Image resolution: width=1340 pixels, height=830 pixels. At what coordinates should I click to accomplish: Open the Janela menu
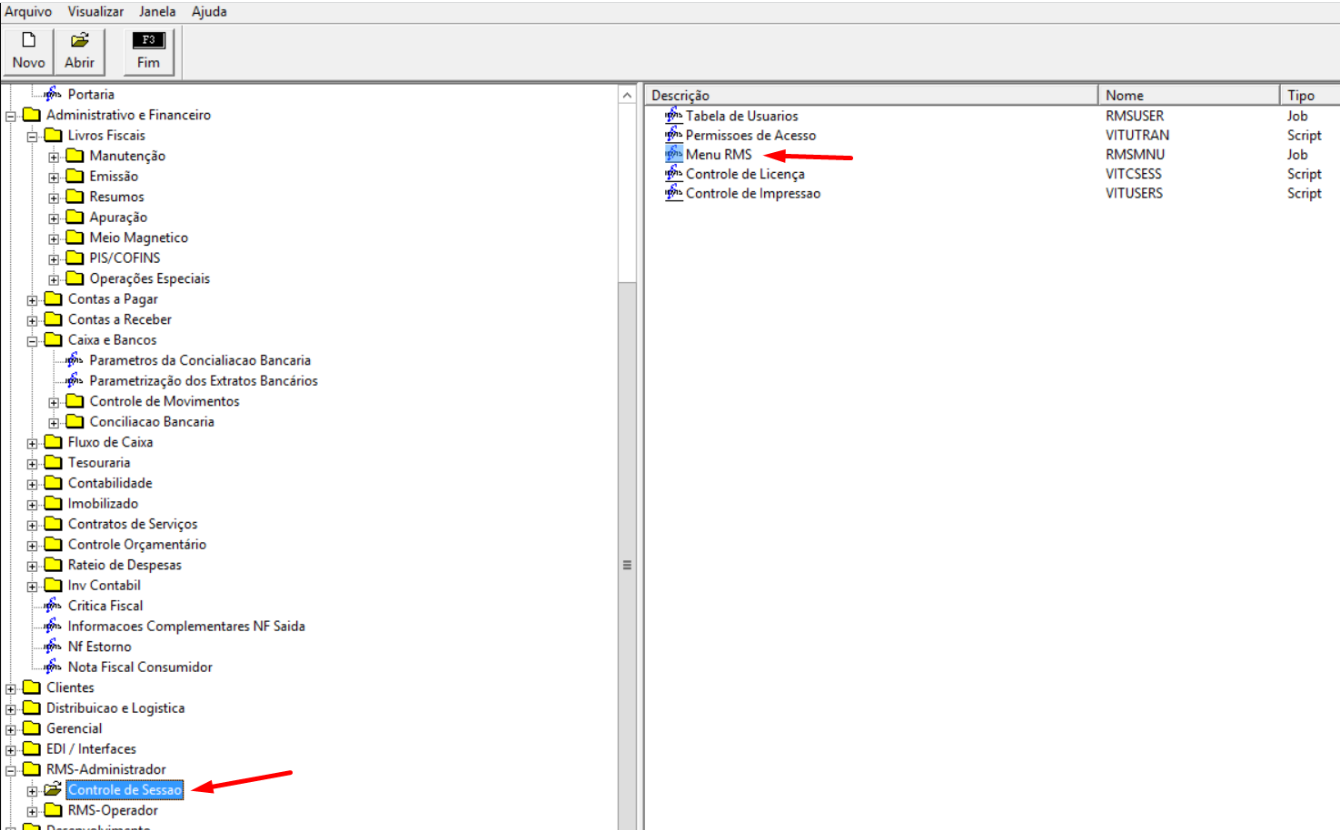(158, 11)
